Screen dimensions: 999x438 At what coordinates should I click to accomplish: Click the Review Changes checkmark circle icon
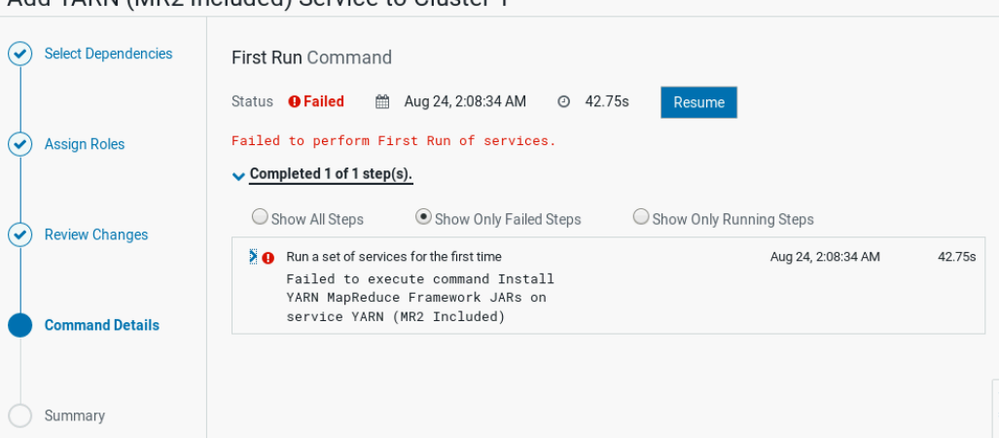coord(20,235)
